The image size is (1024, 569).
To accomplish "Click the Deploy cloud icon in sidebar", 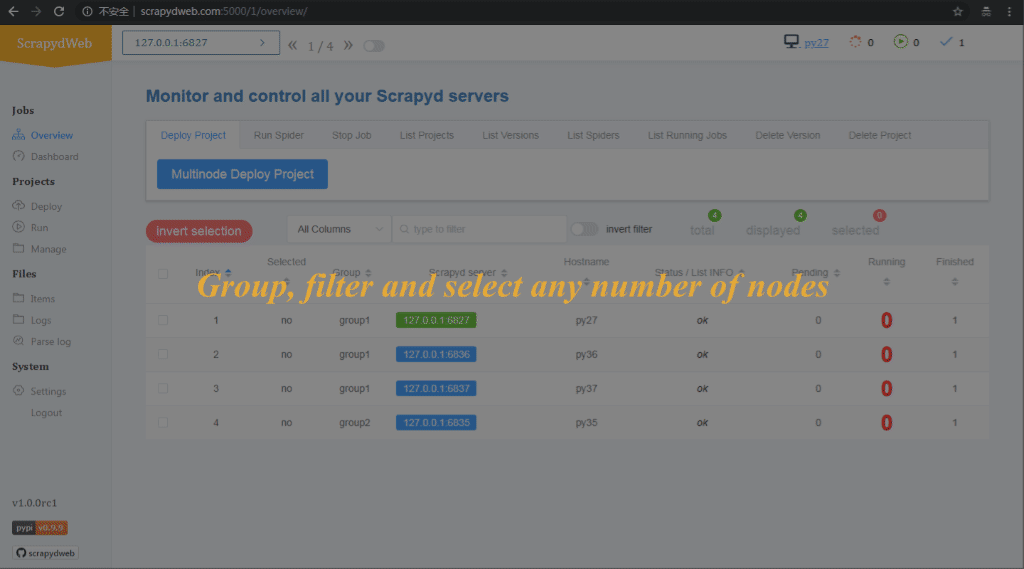I will coord(18,206).
